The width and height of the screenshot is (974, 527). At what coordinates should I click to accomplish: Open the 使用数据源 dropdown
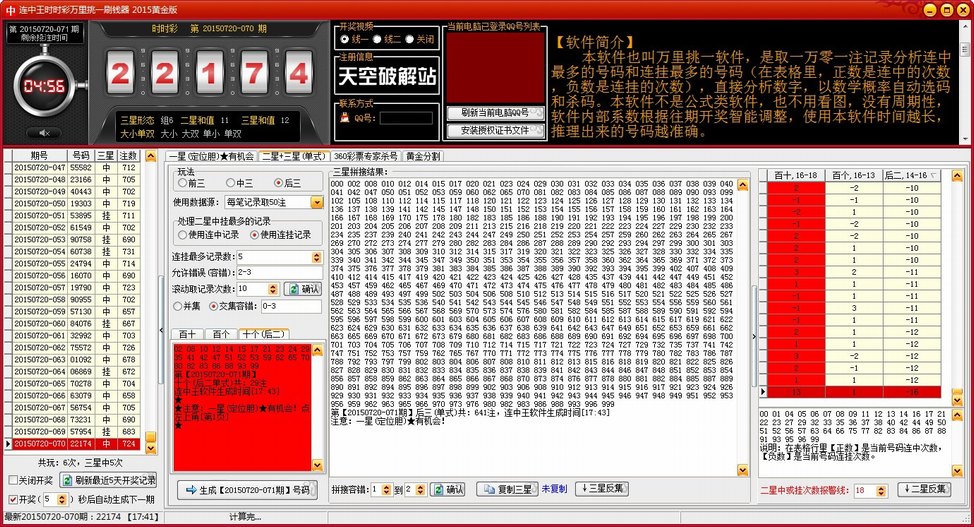click(x=317, y=203)
